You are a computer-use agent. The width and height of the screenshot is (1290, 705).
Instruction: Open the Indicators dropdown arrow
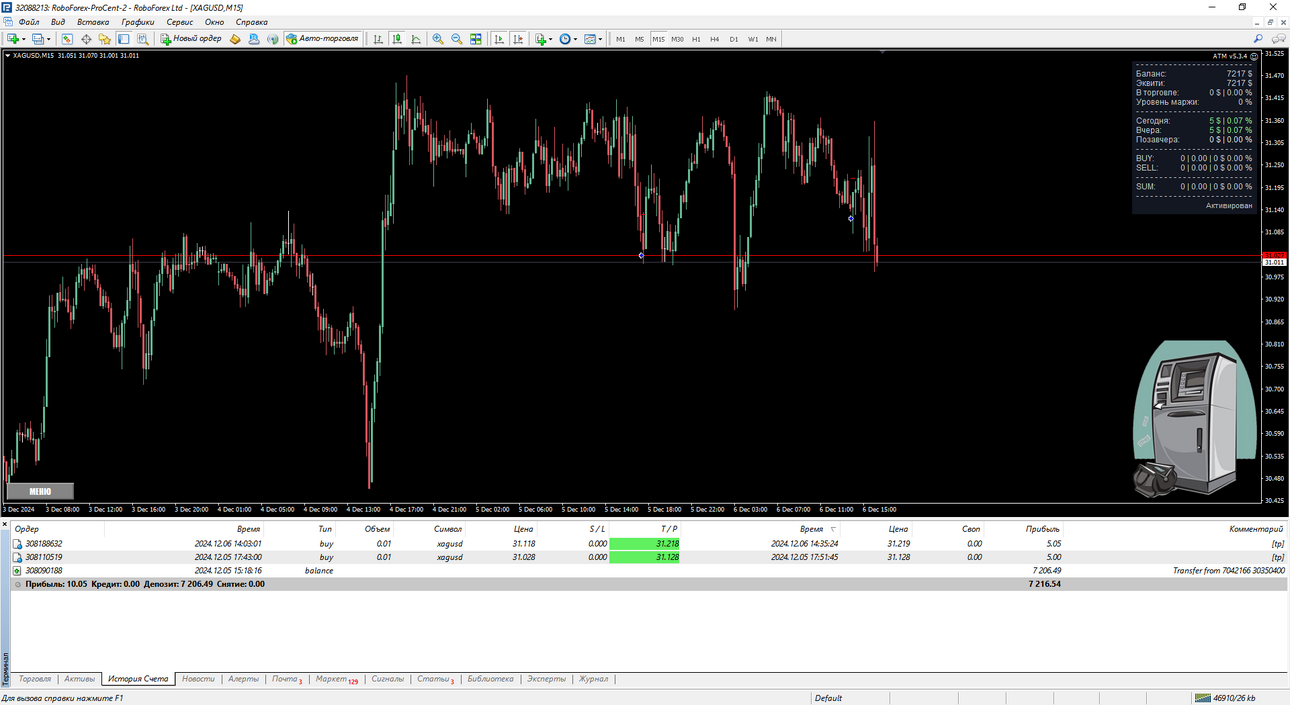[x=551, y=39]
